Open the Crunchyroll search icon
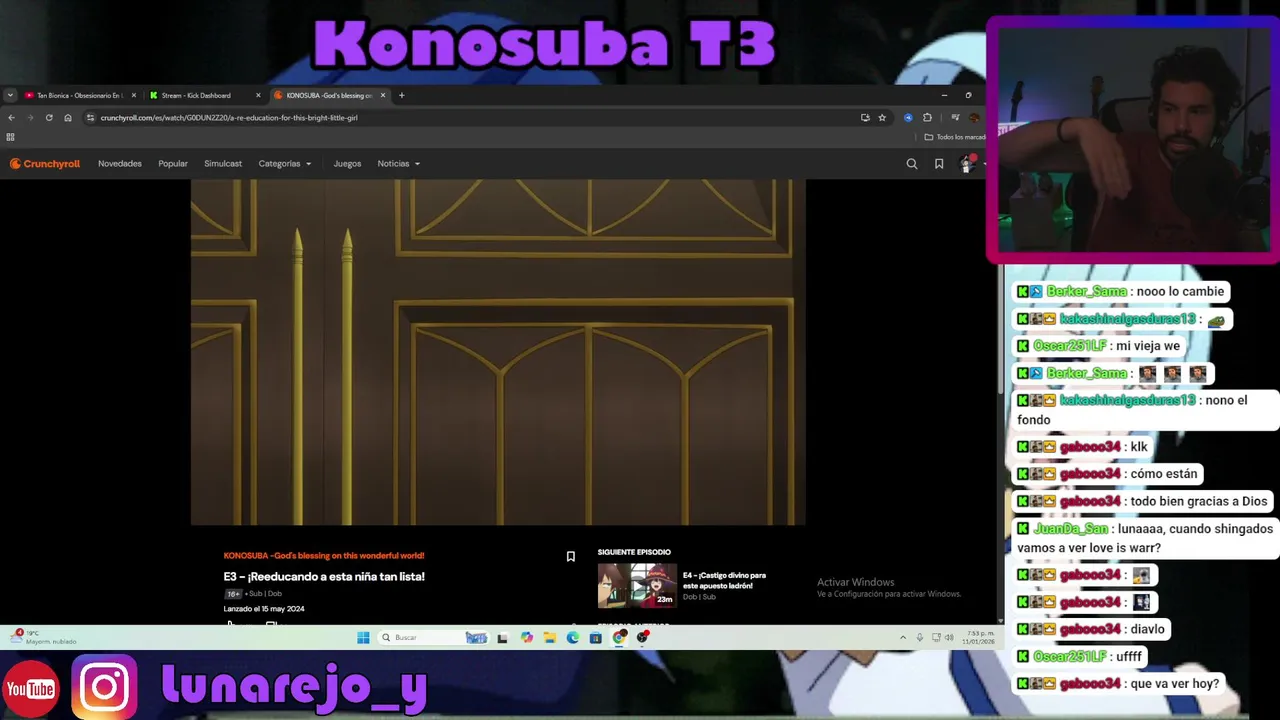Screen dimensions: 1280x720 click(911, 164)
